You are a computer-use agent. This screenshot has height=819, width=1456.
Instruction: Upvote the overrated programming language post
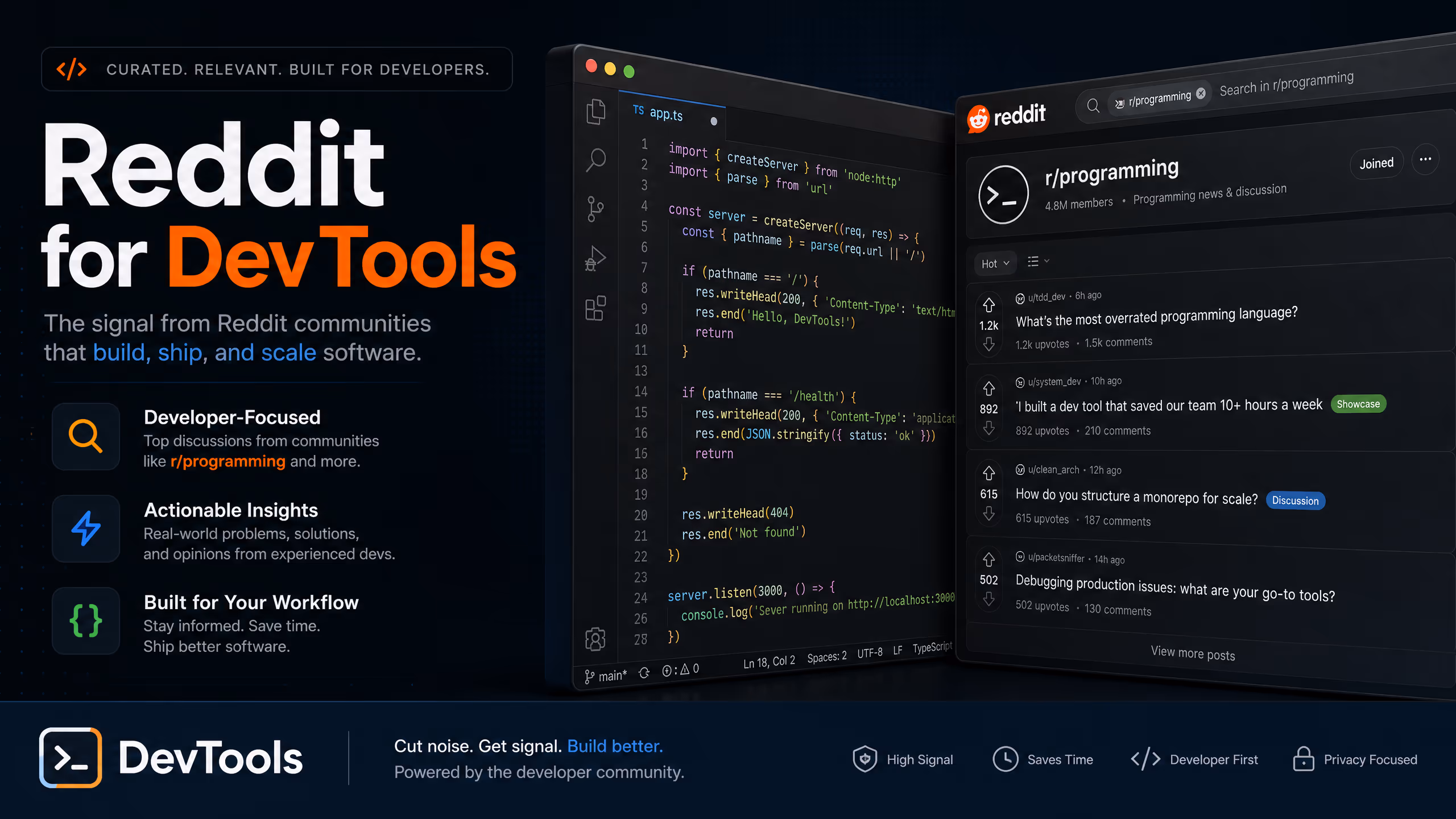(x=988, y=305)
